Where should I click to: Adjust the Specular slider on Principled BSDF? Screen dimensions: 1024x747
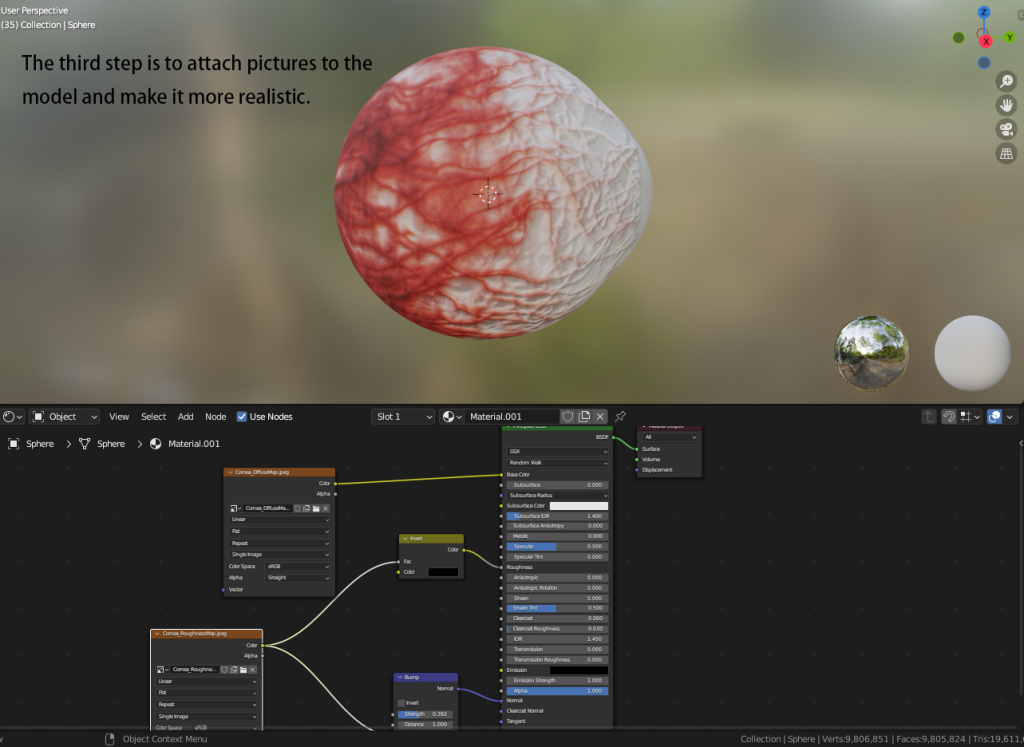click(x=558, y=546)
